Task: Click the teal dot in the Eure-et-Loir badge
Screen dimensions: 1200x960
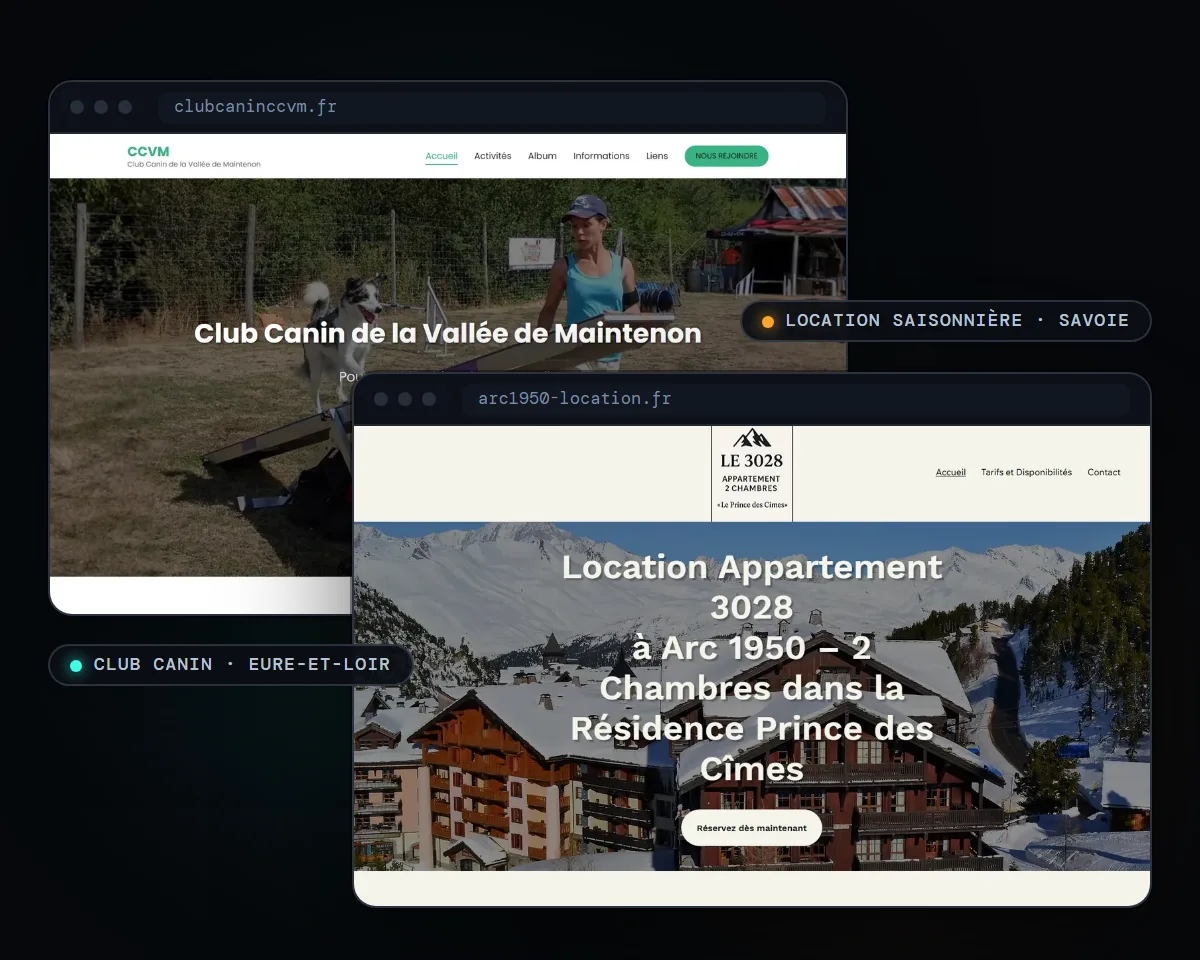Action: point(76,666)
